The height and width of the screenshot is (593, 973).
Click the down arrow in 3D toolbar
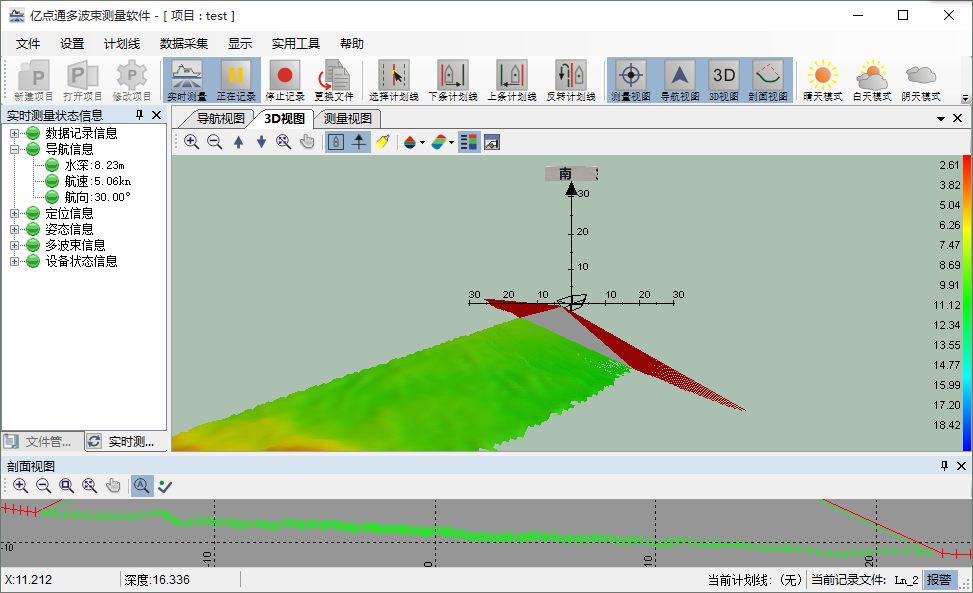[x=261, y=142]
